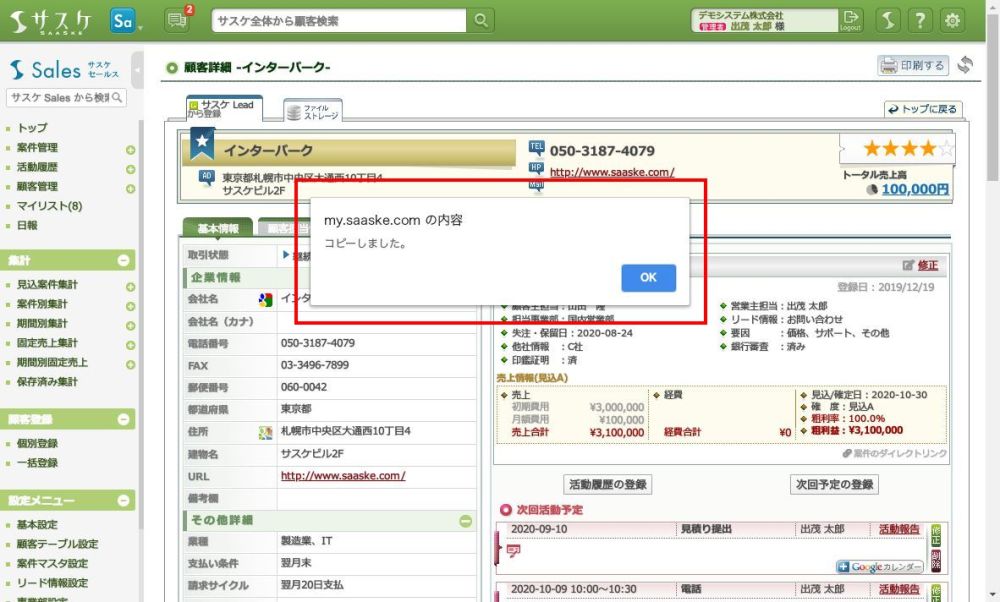Click the Logout icon
Image resolution: width=1000 pixels, height=602 pixels.
851,20
